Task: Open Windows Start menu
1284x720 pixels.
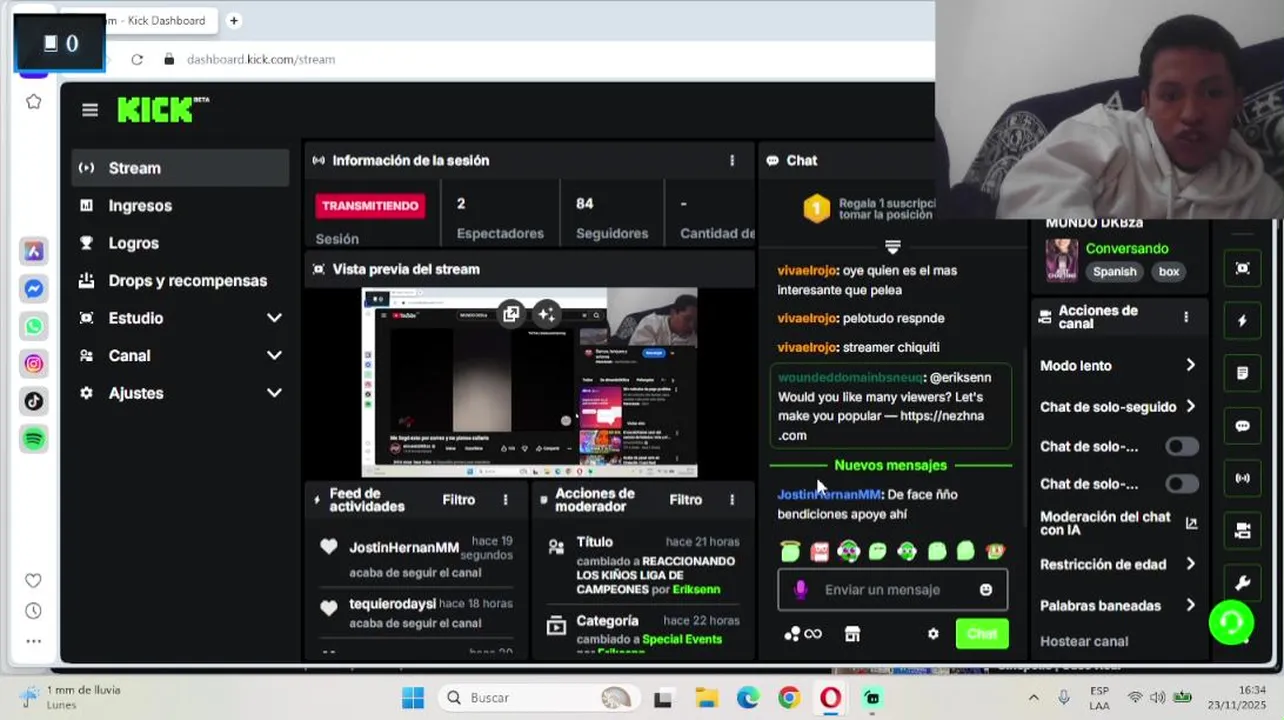Action: (413, 698)
